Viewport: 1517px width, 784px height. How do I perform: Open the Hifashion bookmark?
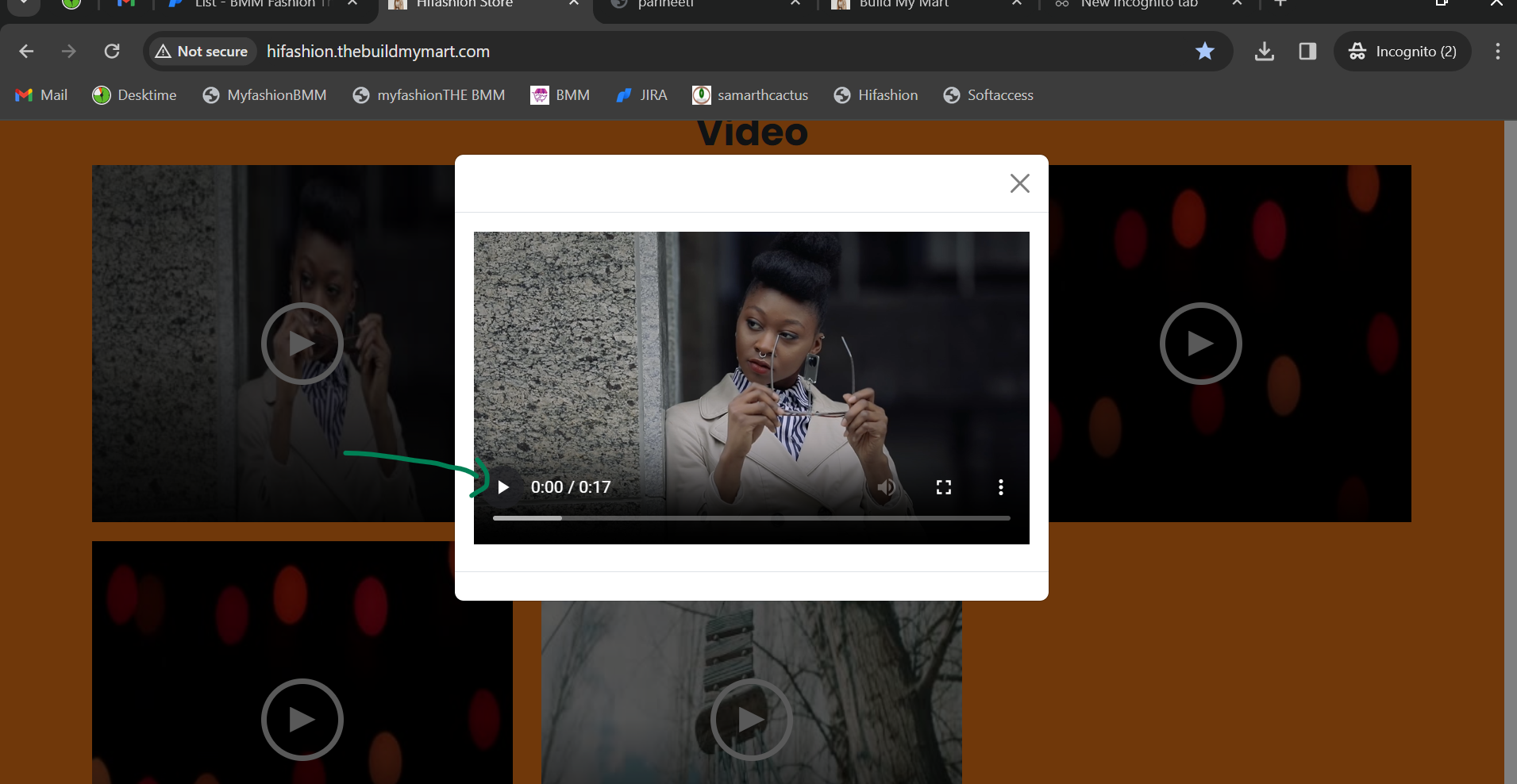(876, 95)
